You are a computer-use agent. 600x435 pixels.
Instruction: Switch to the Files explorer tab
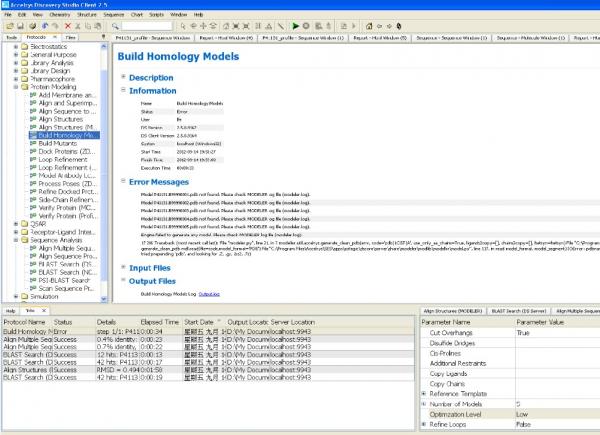[x=70, y=37]
